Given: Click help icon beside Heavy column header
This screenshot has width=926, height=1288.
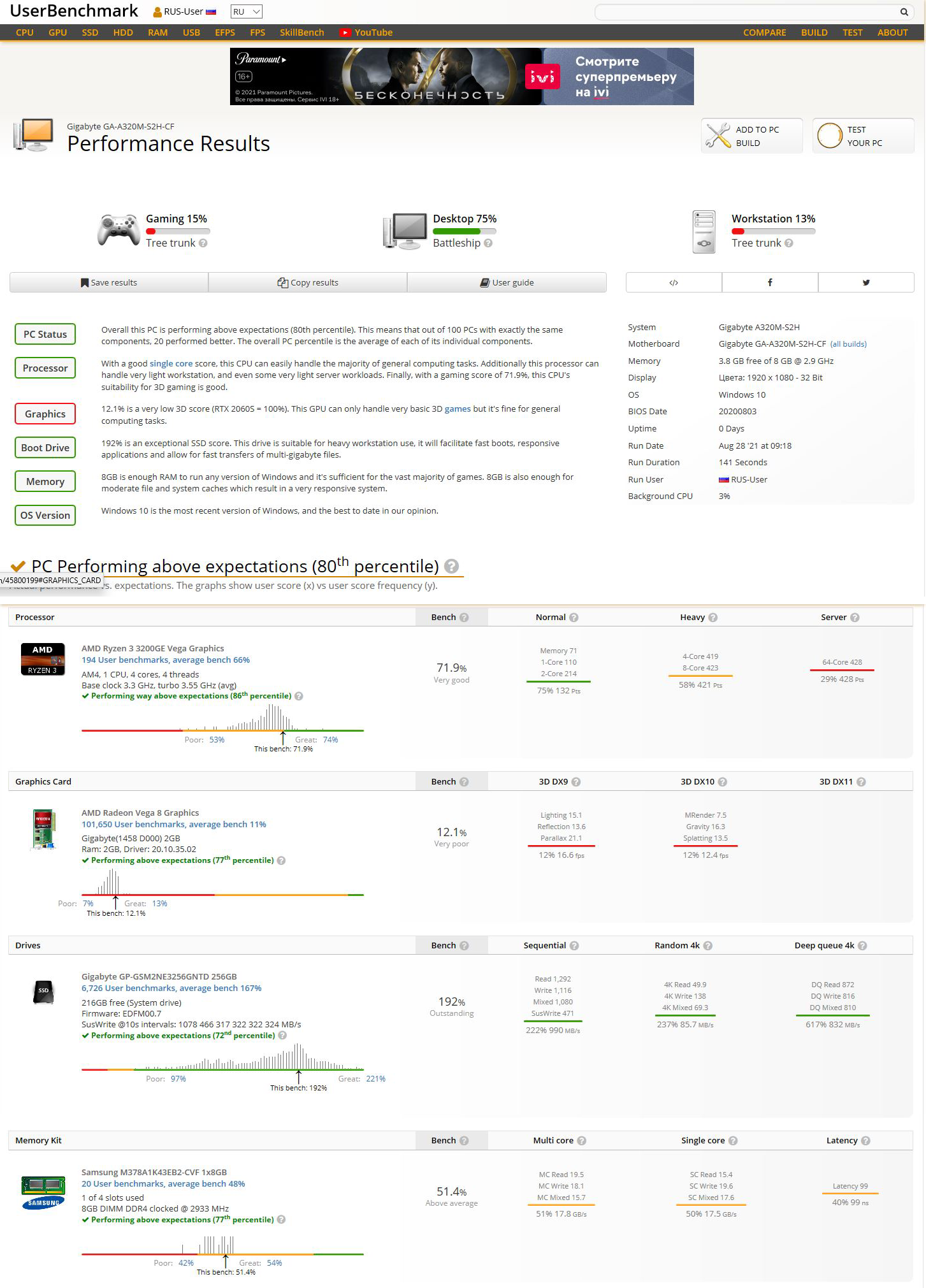Looking at the screenshot, I should click(x=713, y=618).
